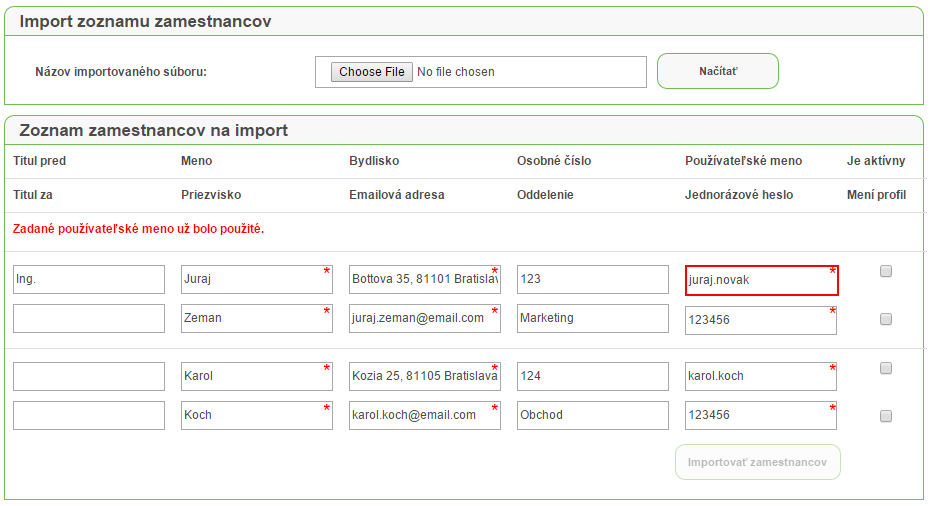This screenshot has width=930, height=506.
Task: Enable Je aktívny checkbox for Juraj Zeman
Action: click(x=886, y=271)
